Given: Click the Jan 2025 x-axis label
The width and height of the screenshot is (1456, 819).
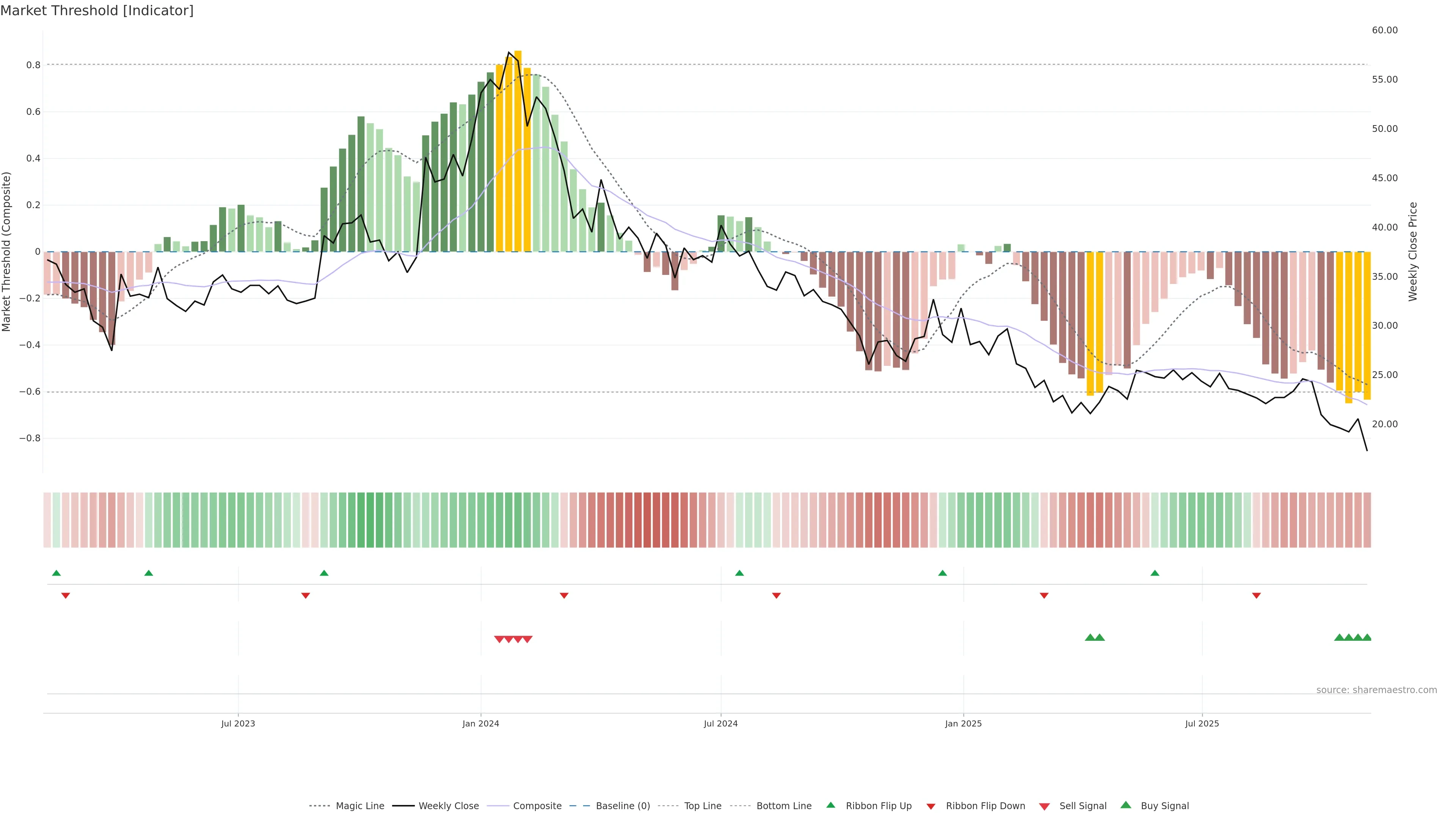Looking at the screenshot, I should click(963, 723).
